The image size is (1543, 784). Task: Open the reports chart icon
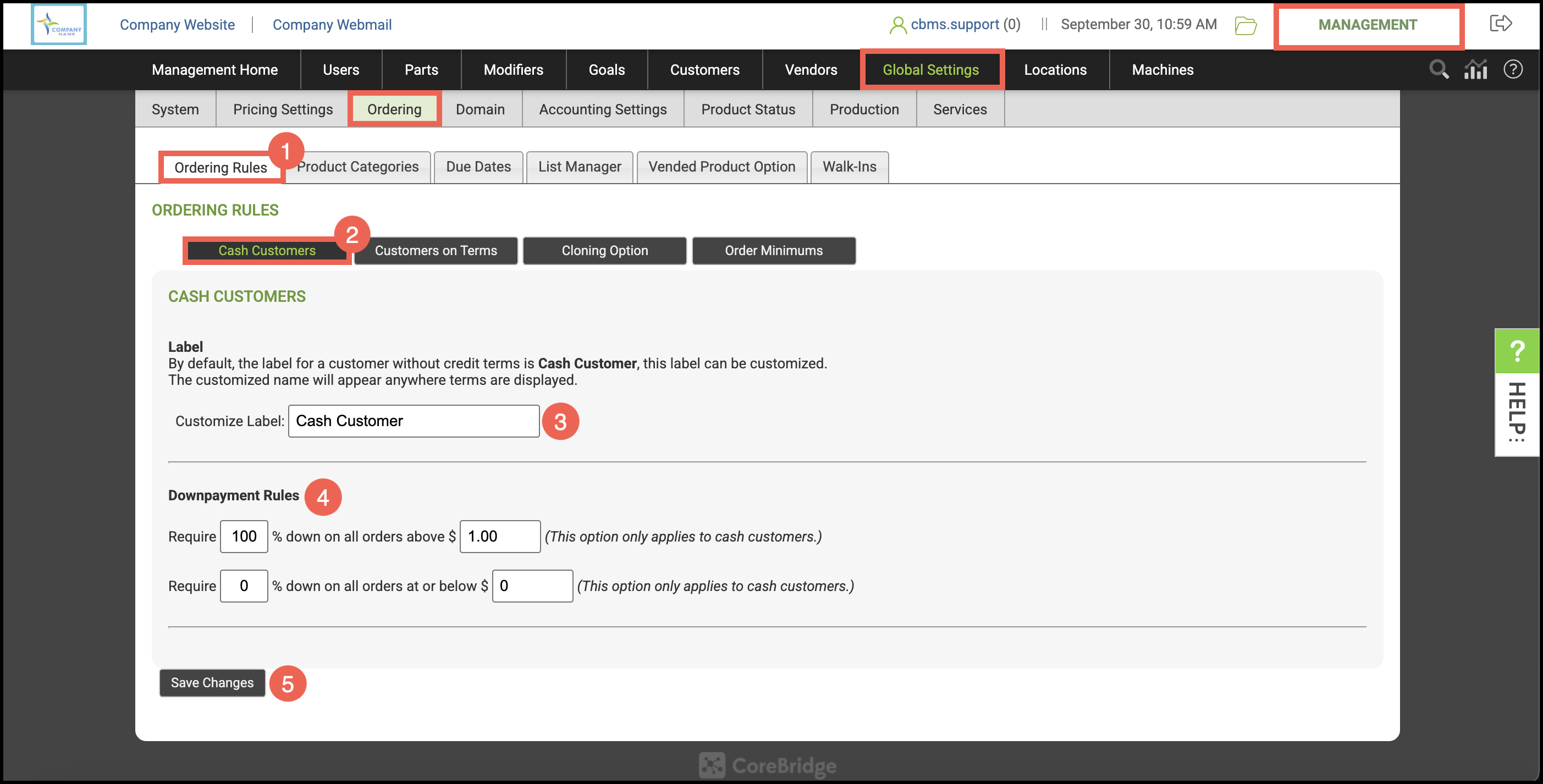pyautogui.click(x=1475, y=69)
